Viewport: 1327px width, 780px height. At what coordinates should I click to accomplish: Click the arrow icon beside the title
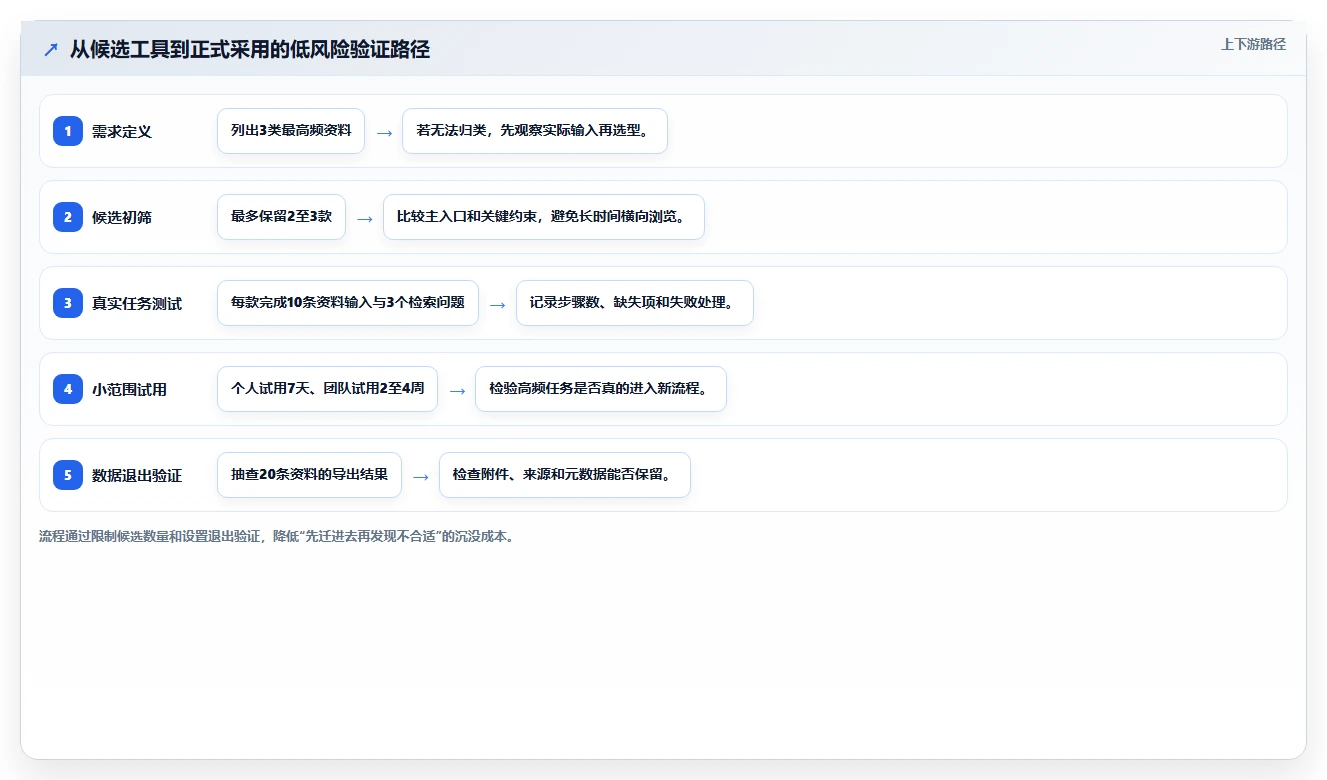(x=51, y=49)
